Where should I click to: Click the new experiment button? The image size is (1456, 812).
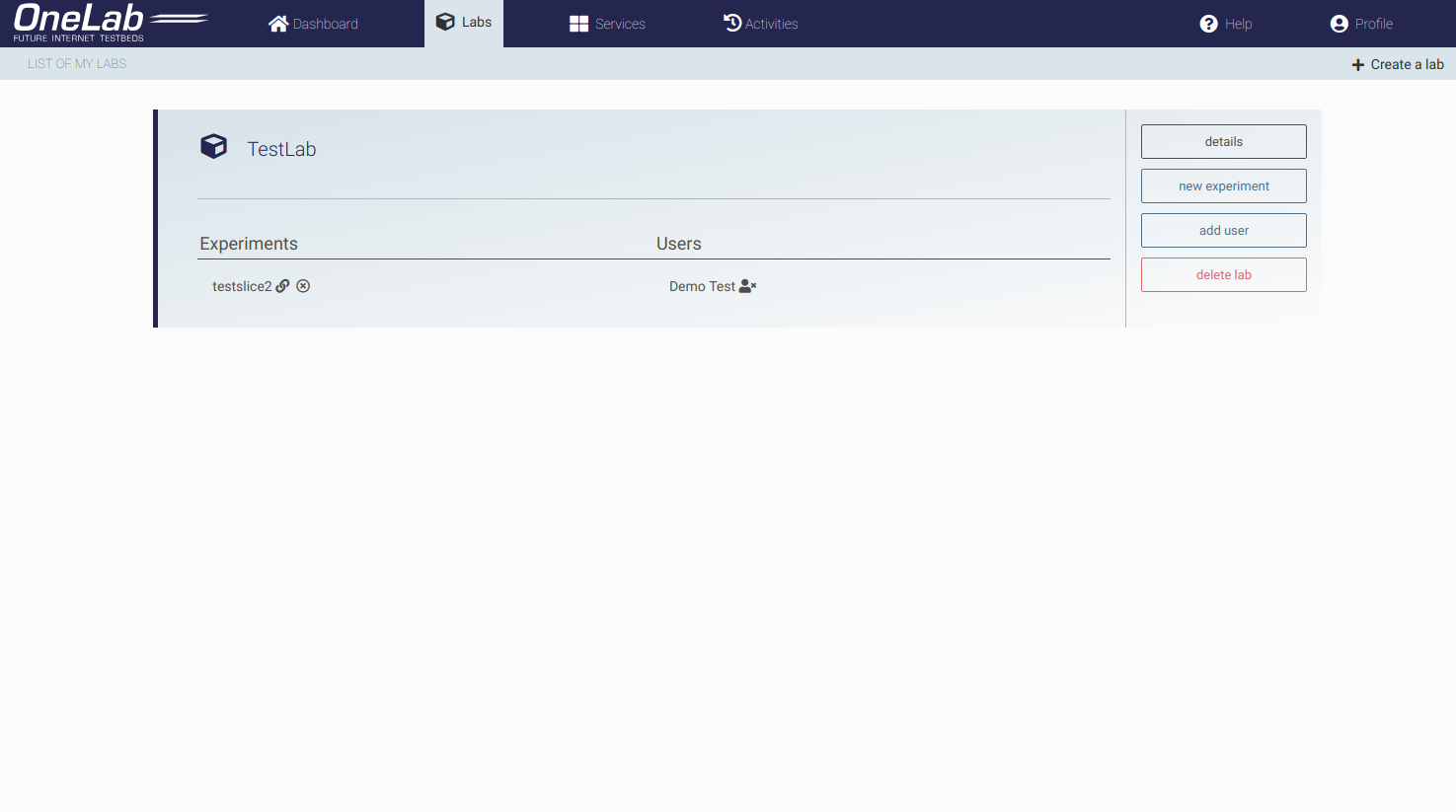click(x=1223, y=185)
